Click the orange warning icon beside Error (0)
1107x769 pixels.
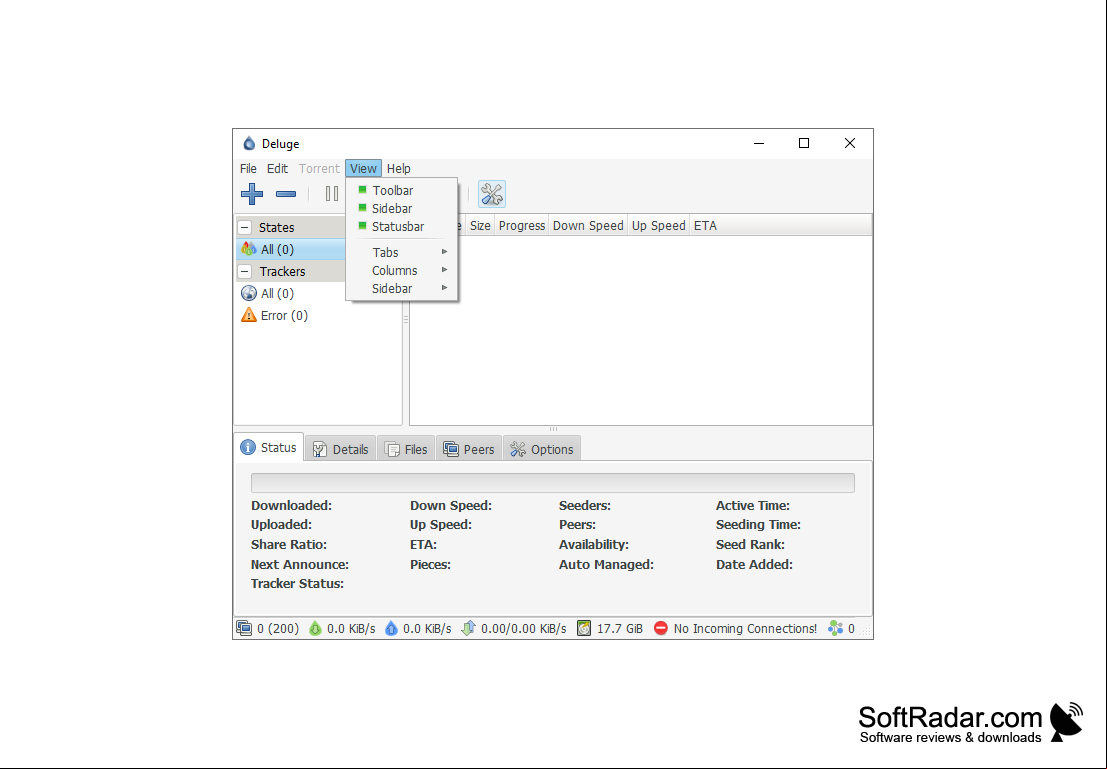point(249,315)
